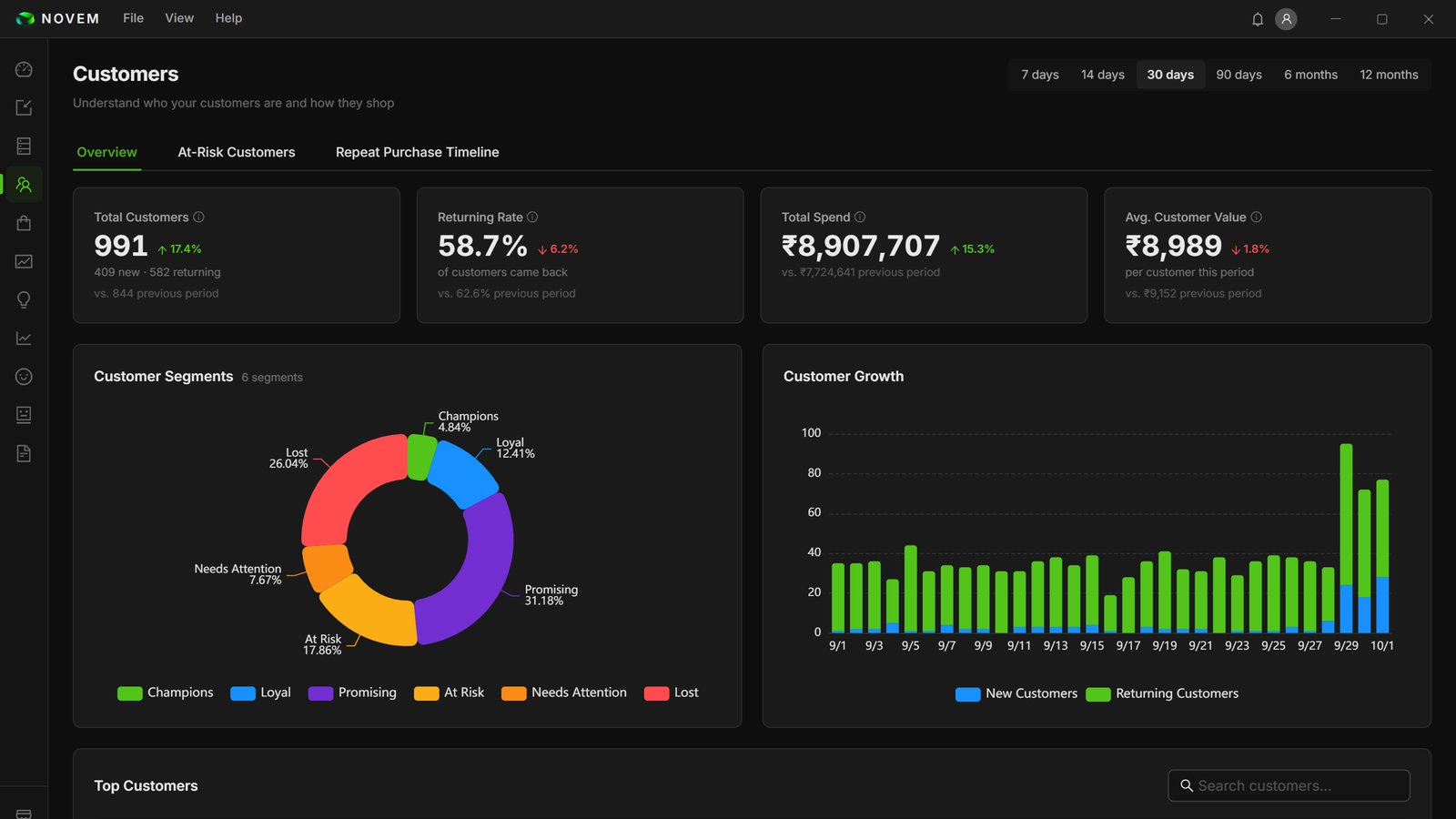The height and width of the screenshot is (819, 1456).
Task: Open the user profile avatar
Action: (1286, 19)
